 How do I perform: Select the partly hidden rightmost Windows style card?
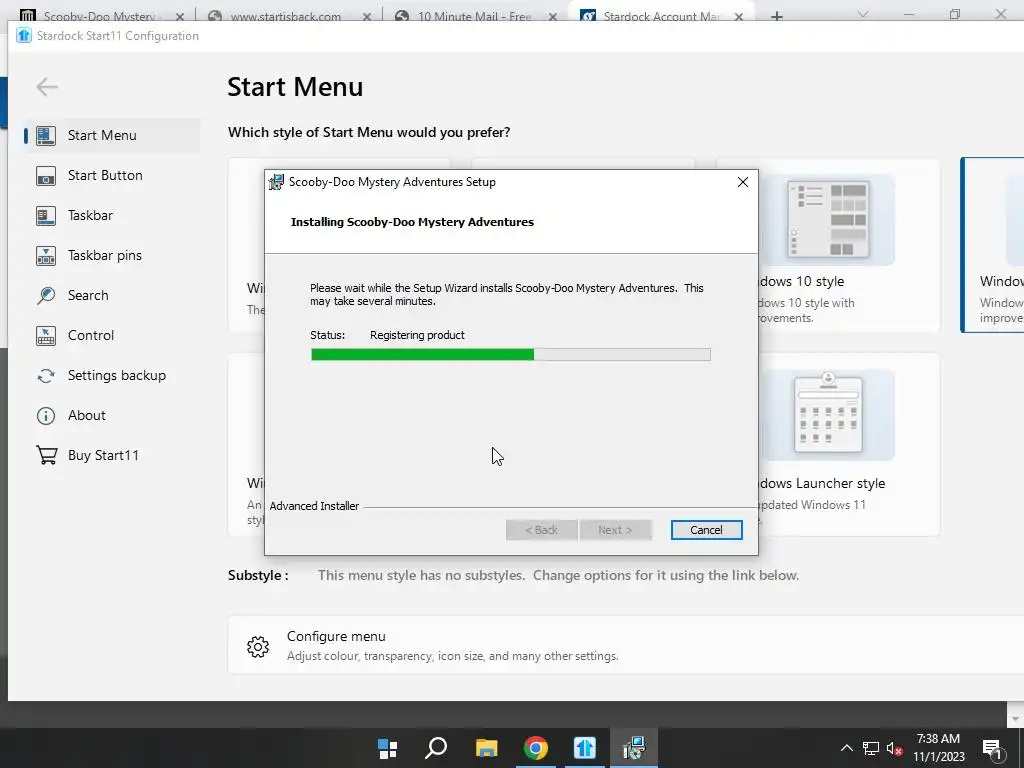click(993, 245)
